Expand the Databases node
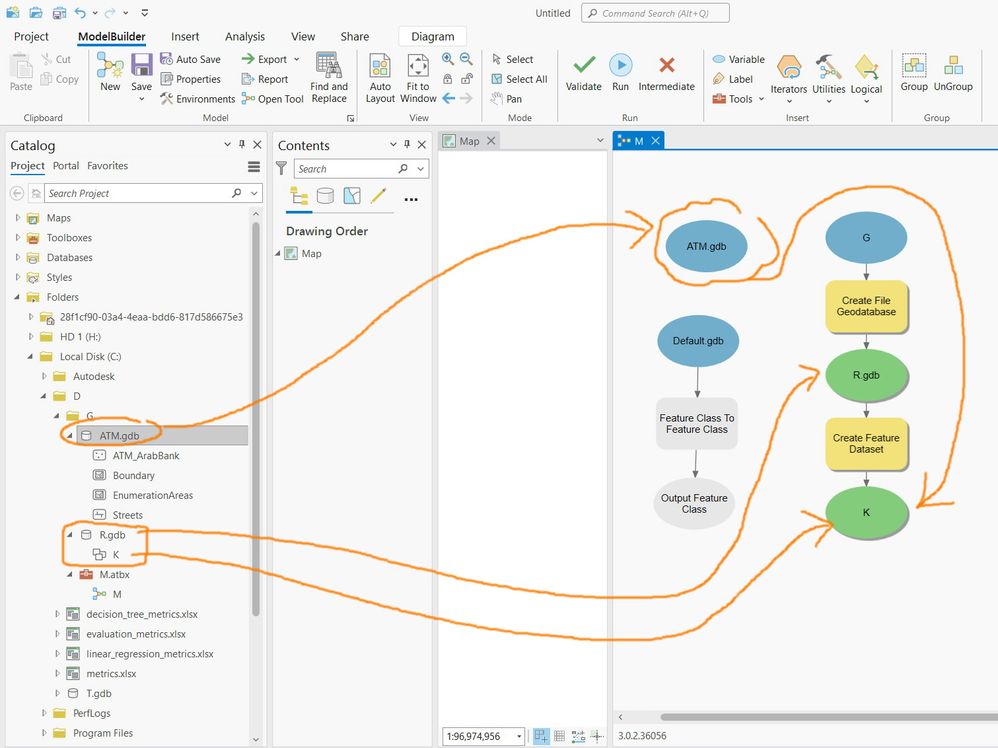998x748 pixels. [x=18, y=257]
